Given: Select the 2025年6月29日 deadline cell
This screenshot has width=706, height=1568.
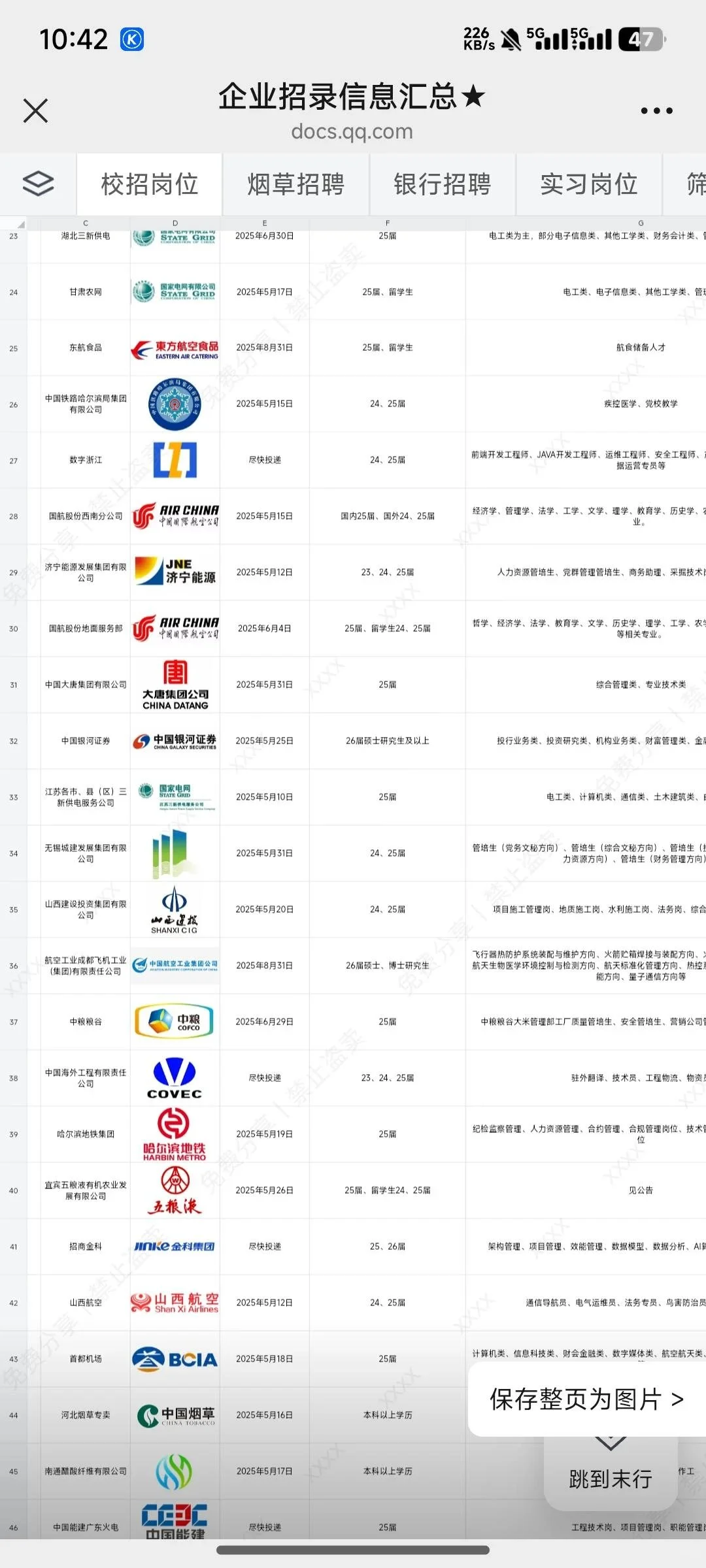Looking at the screenshot, I should [265, 1022].
